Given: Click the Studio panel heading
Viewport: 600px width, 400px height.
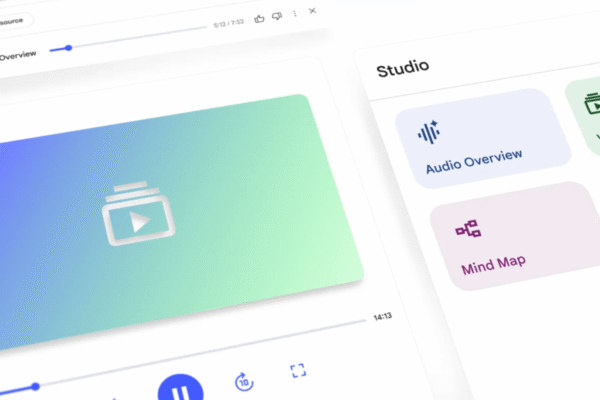Looking at the screenshot, I should [x=403, y=68].
